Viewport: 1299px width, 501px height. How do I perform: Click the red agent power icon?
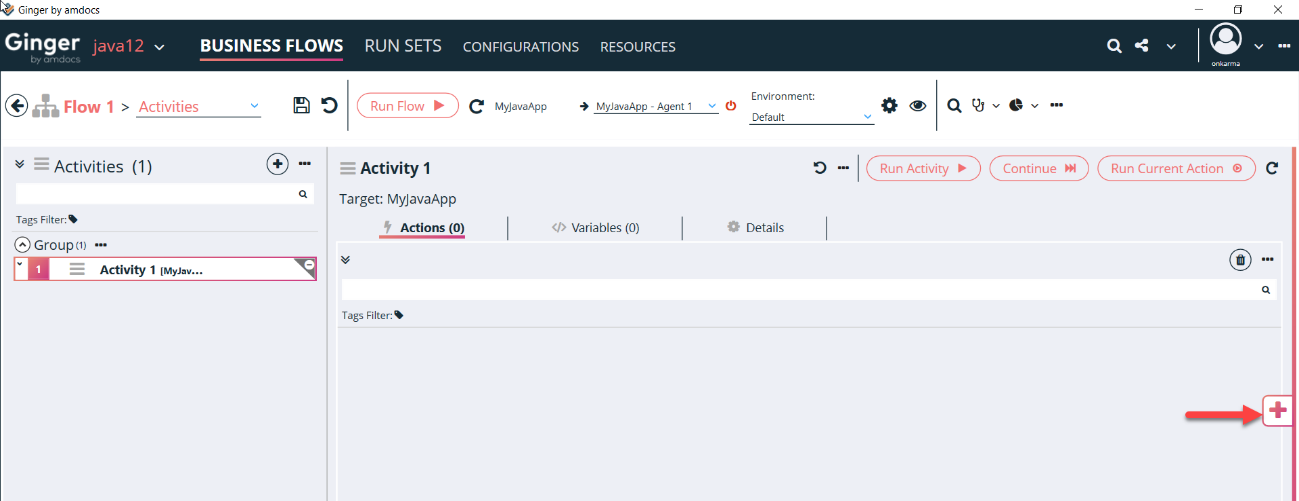tap(730, 105)
